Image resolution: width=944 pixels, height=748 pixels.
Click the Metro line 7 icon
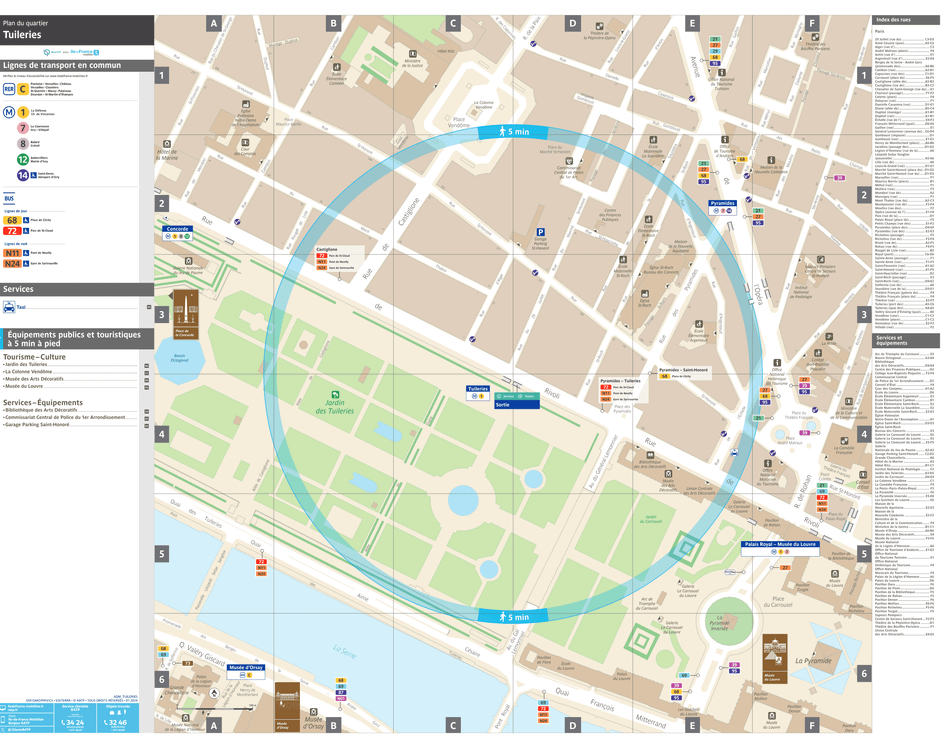coord(22,128)
